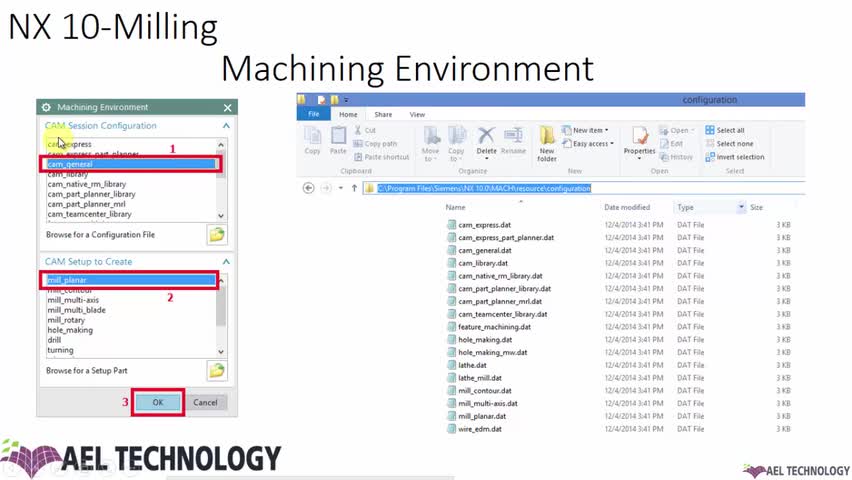Screen dimensions: 852x480
Task: Click the History icon in Open group
Action: pos(676,157)
